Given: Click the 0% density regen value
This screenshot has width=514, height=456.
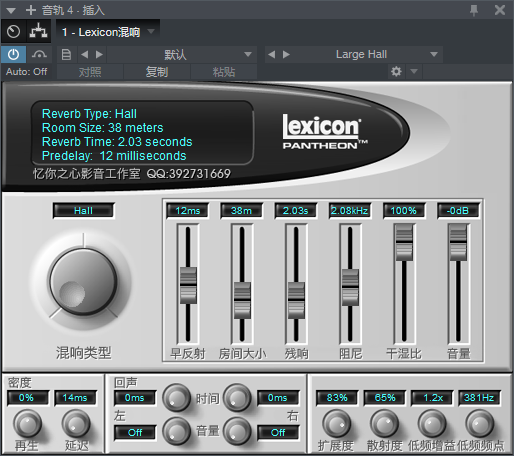Looking at the screenshot, I should click(x=27, y=398).
